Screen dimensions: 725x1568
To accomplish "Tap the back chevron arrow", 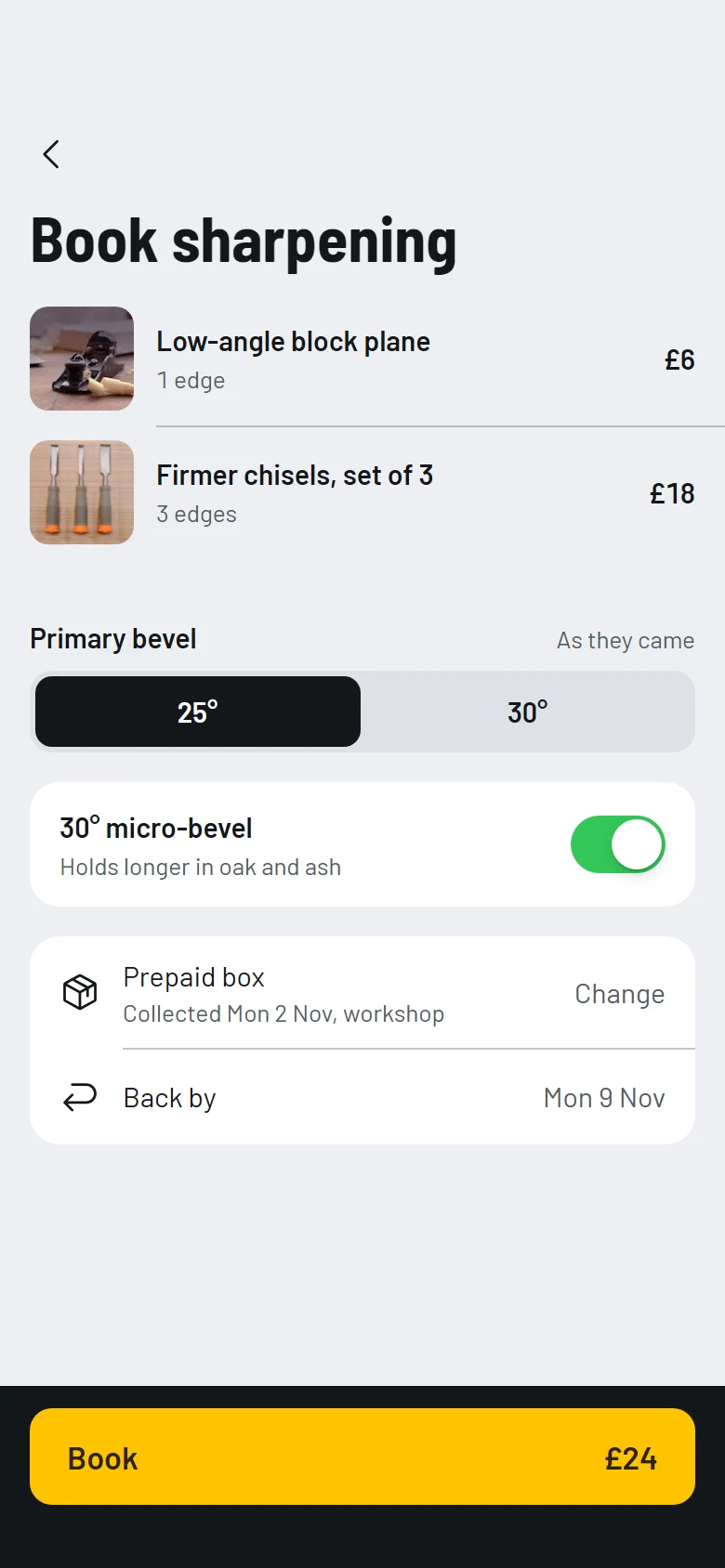I will click(x=51, y=154).
